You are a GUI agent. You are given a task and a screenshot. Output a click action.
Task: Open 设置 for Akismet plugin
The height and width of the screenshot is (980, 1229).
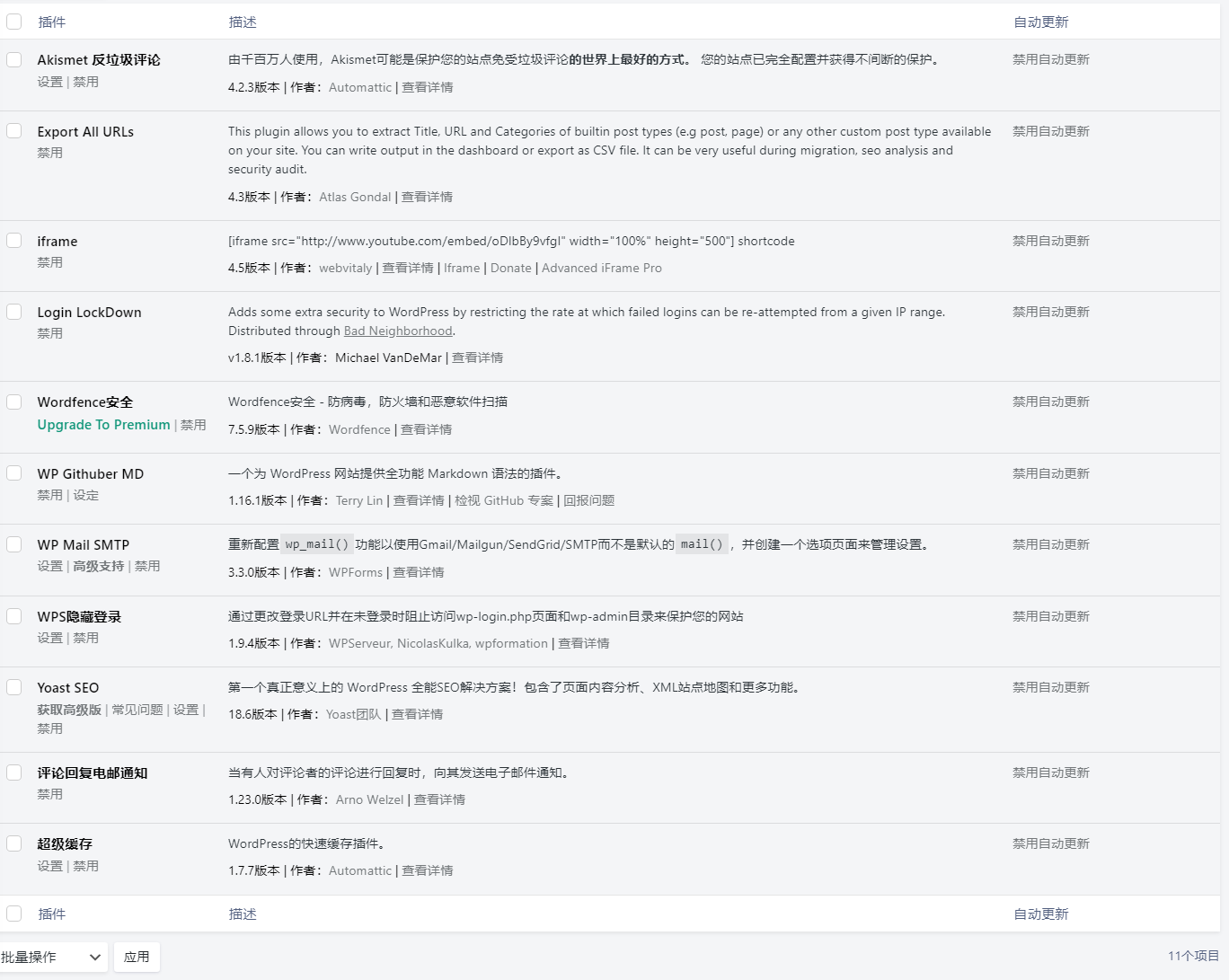pyautogui.click(x=49, y=82)
